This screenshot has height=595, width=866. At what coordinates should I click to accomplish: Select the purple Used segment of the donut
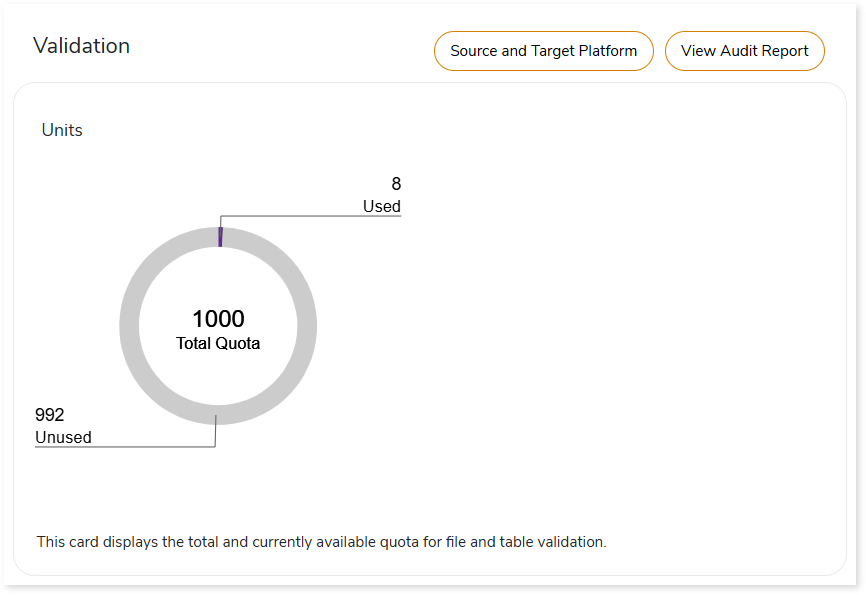pyautogui.click(x=219, y=236)
